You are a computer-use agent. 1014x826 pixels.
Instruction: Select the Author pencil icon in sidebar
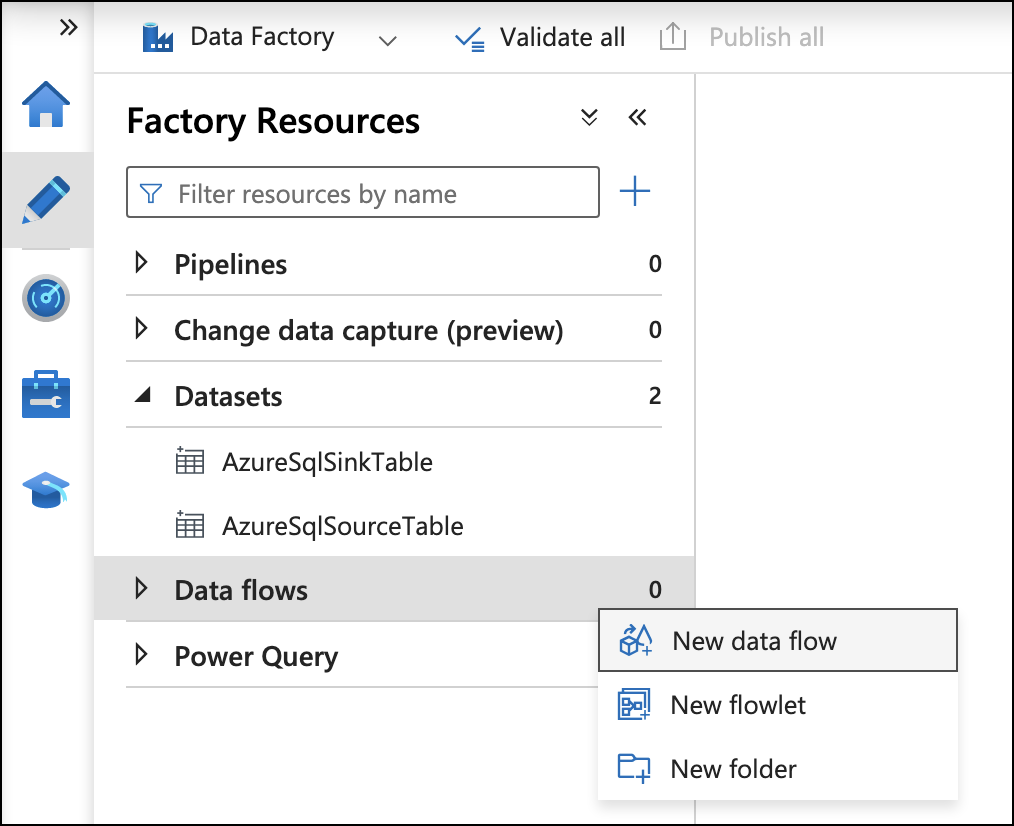pos(45,199)
